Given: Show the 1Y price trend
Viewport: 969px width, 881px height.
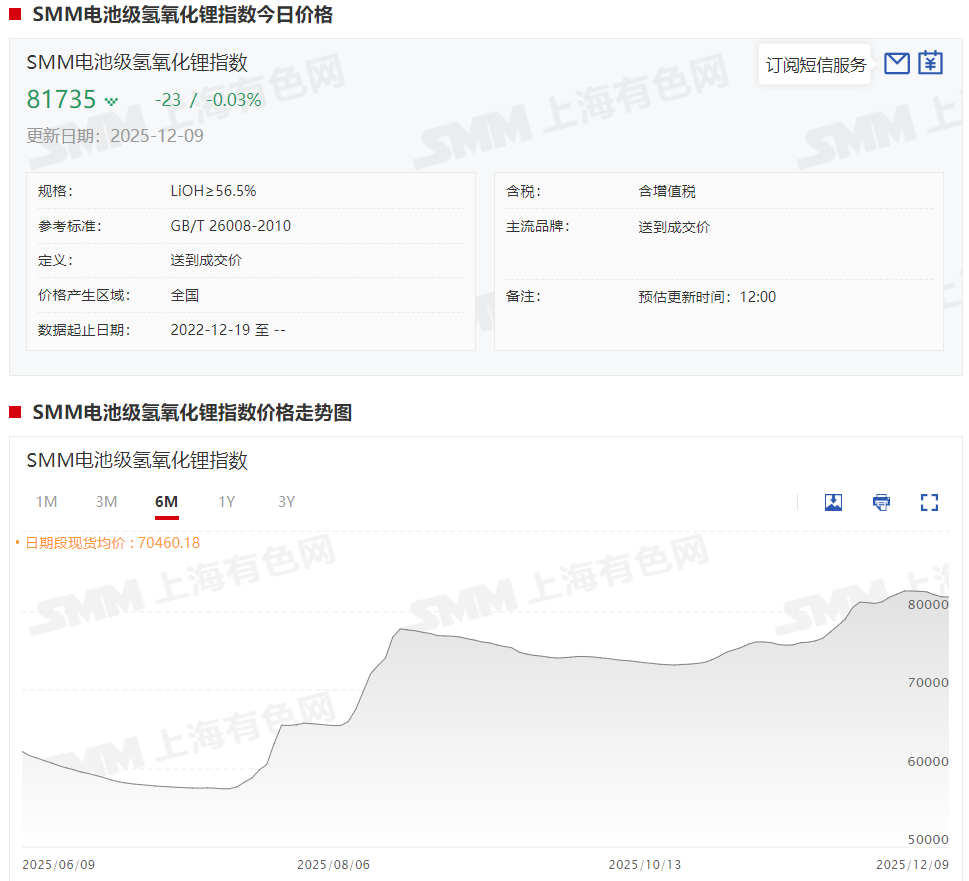Looking at the screenshot, I should [227, 502].
